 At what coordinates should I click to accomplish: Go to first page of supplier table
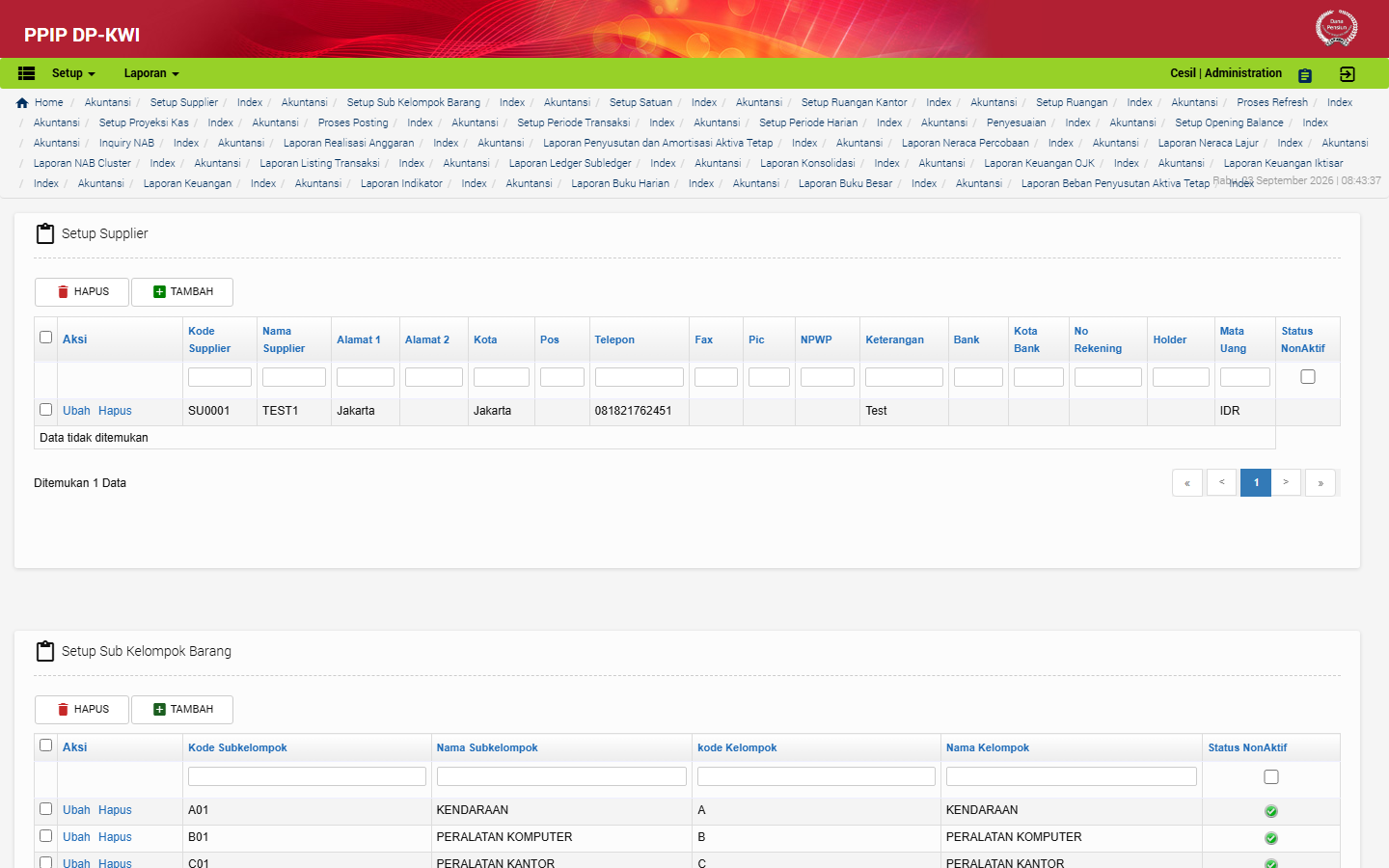click(1187, 483)
